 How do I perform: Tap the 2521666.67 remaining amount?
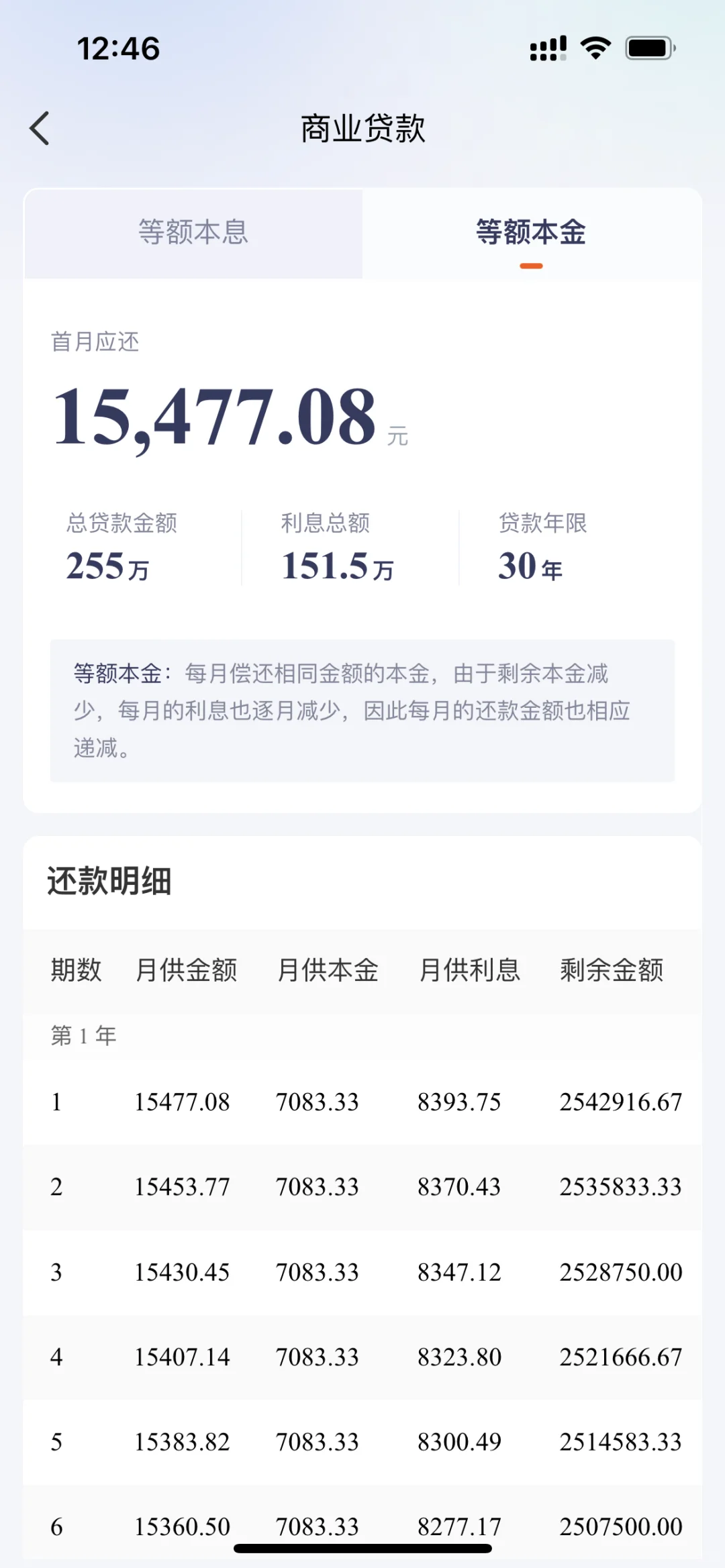[621, 1357]
